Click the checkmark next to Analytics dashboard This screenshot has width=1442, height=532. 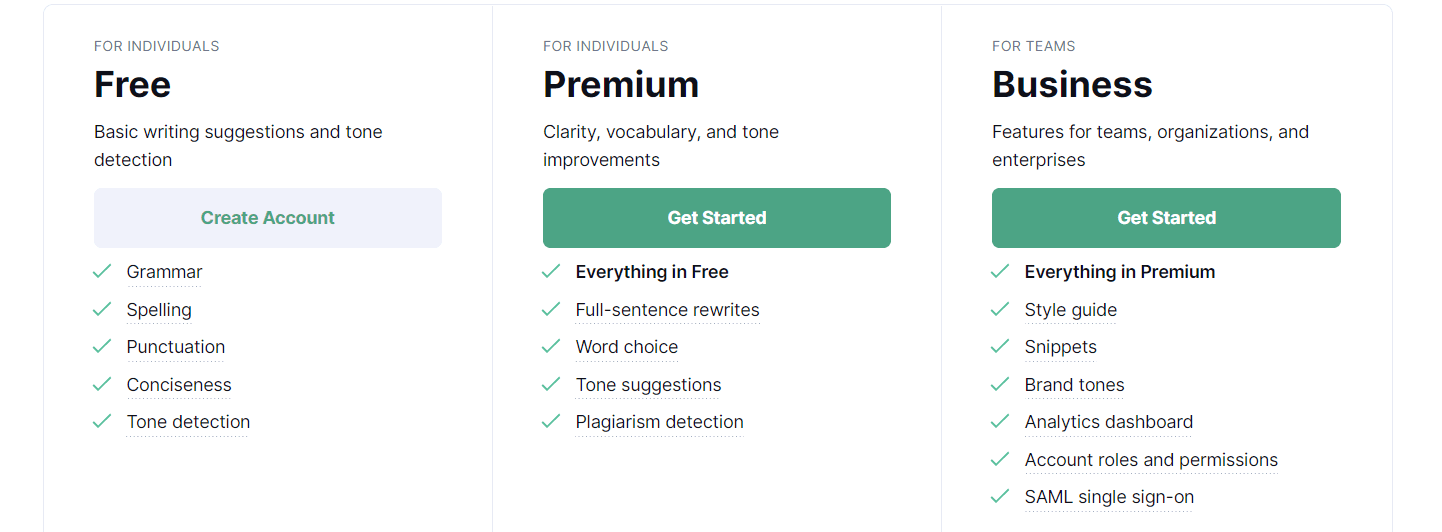pos(1000,421)
